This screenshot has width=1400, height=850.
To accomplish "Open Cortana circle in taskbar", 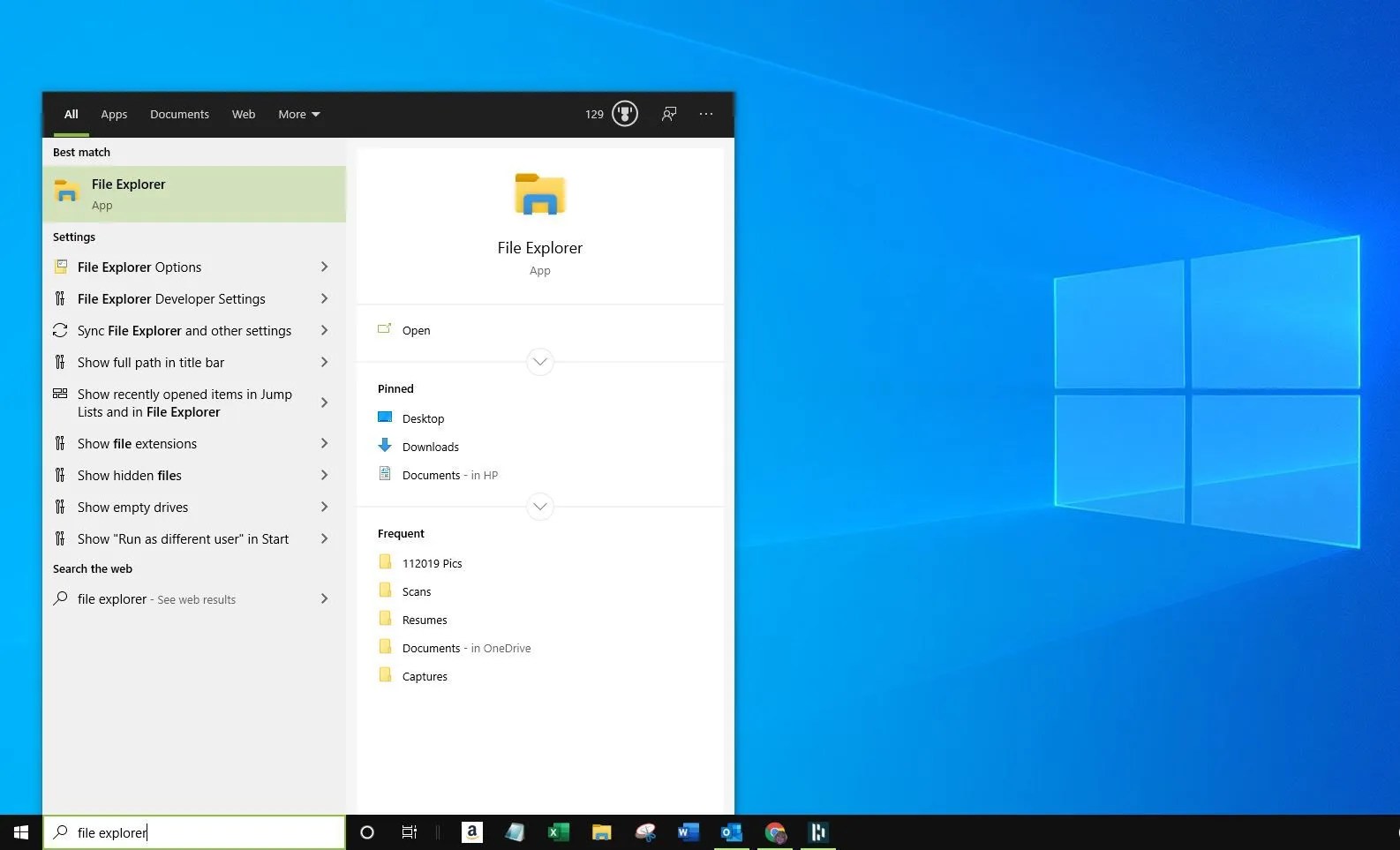I will tap(367, 832).
